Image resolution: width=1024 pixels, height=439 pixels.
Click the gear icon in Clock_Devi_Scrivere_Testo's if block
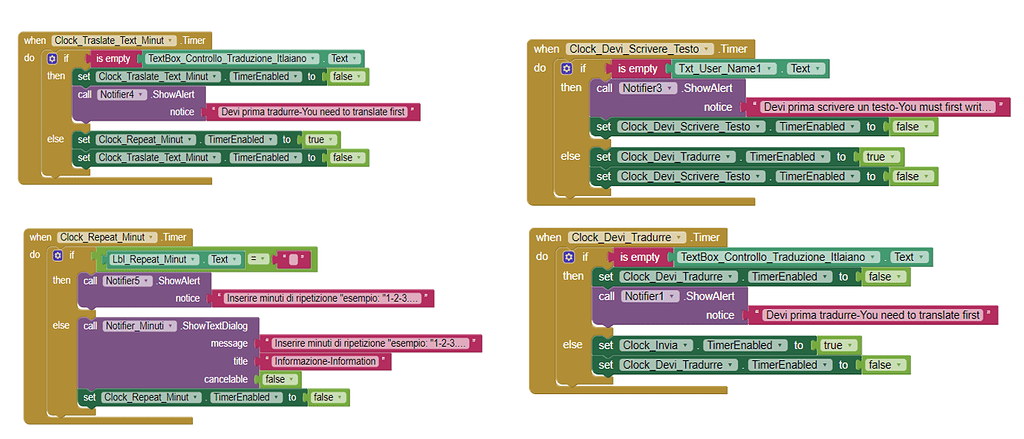567,69
